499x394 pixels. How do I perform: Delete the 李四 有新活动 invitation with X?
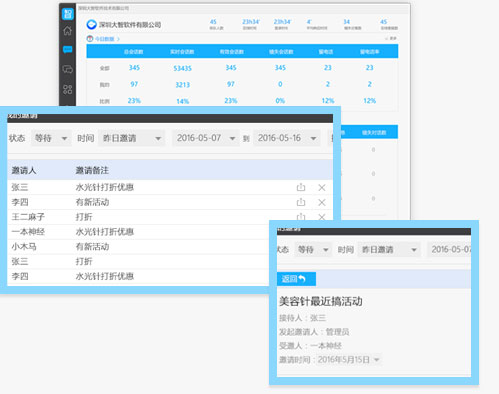(x=322, y=202)
